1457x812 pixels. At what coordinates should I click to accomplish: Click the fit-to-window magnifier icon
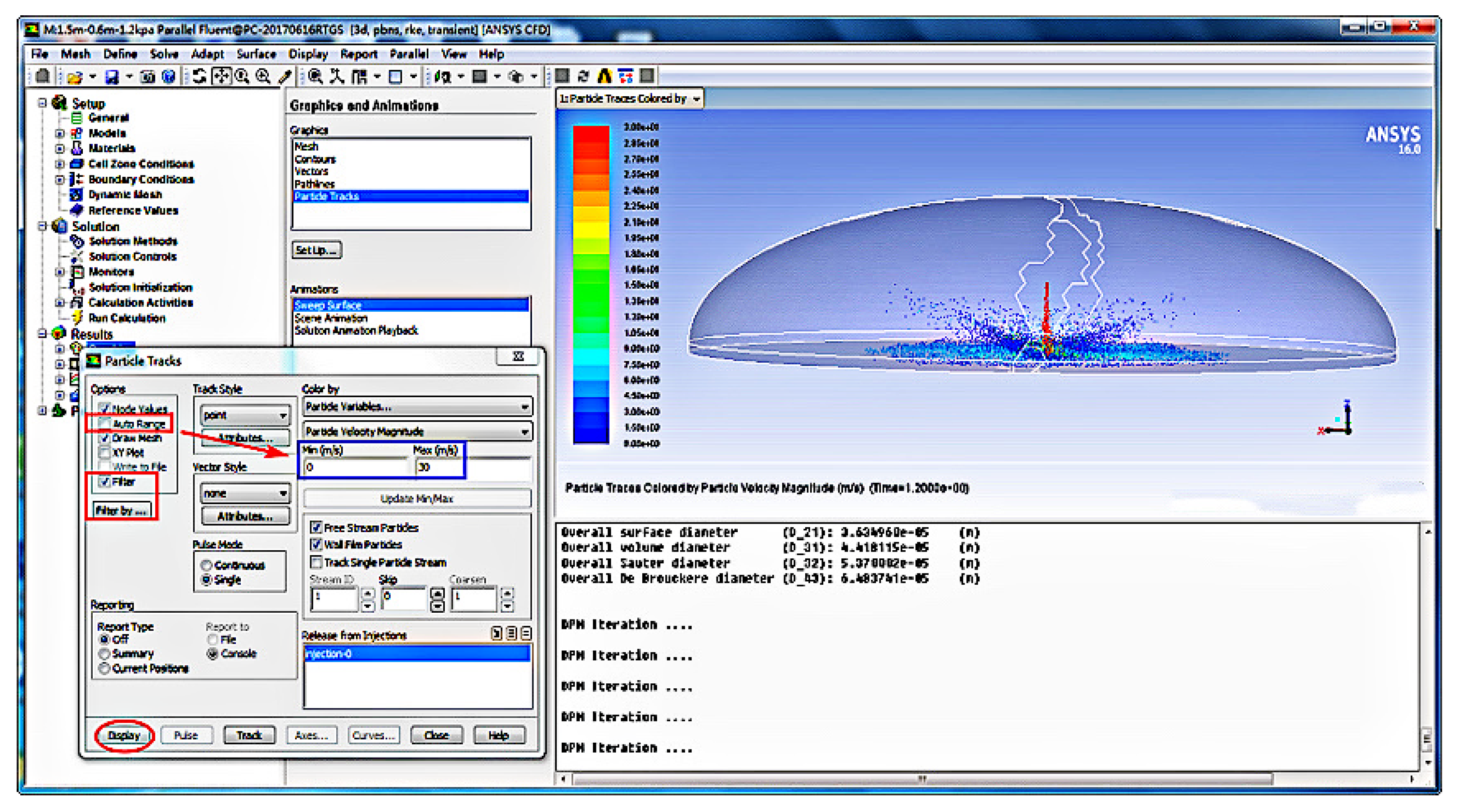click(316, 76)
